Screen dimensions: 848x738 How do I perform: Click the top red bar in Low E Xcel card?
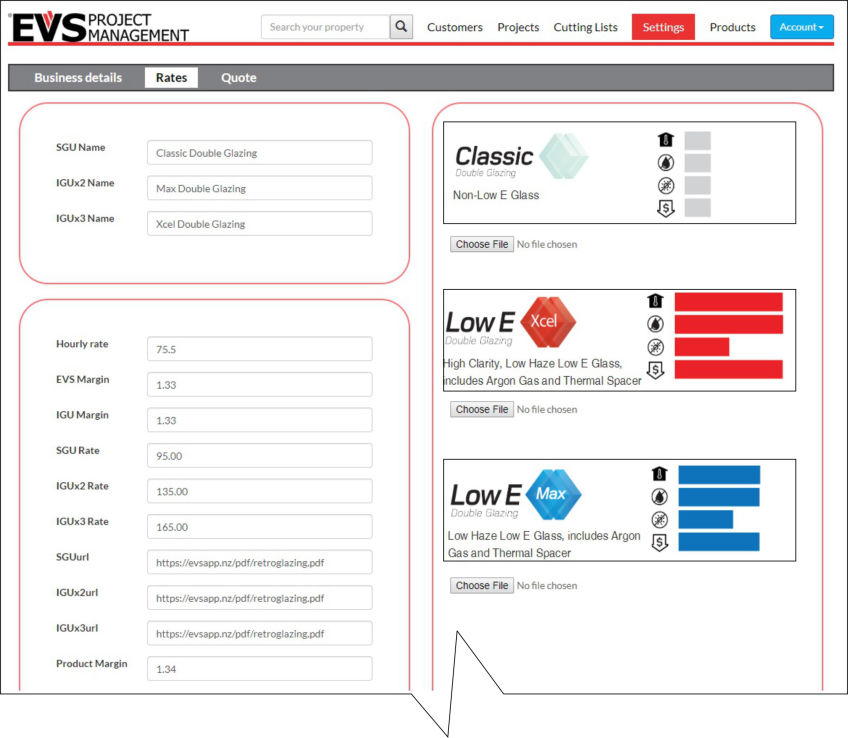pyautogui.click(x=728, y=301)
